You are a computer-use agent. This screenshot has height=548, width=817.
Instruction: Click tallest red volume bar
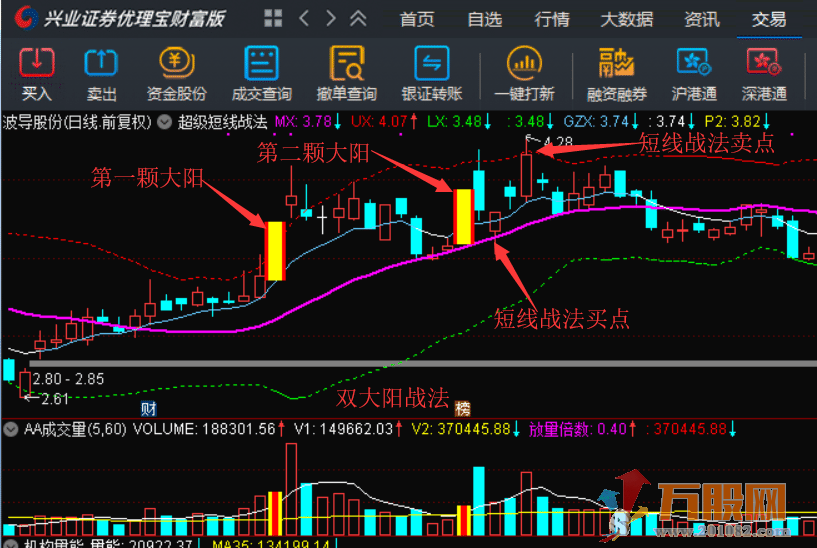[291, 489]
